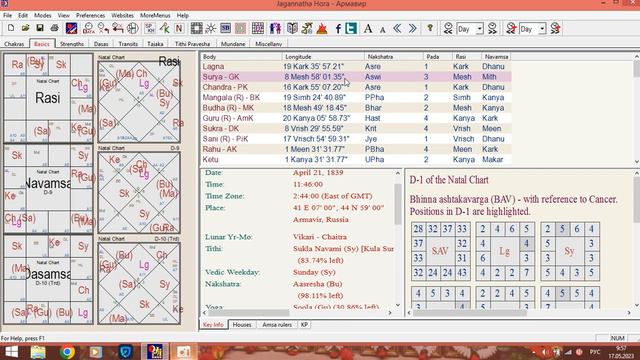Click the golden key icon
640x360 pixels.
click(x=430, y=28)
